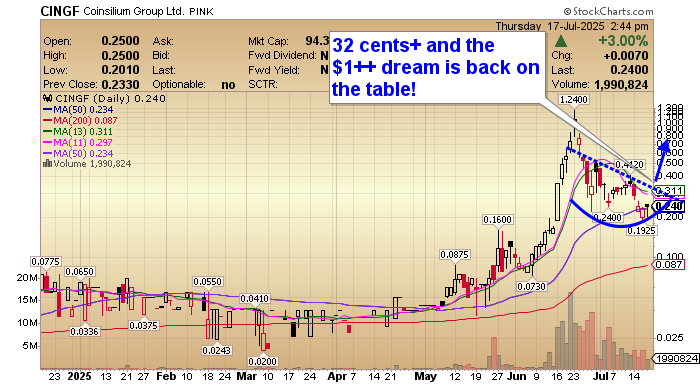Click the MA(200) 0.087 legend entry

pyautogui.click(x=80, y=121)
